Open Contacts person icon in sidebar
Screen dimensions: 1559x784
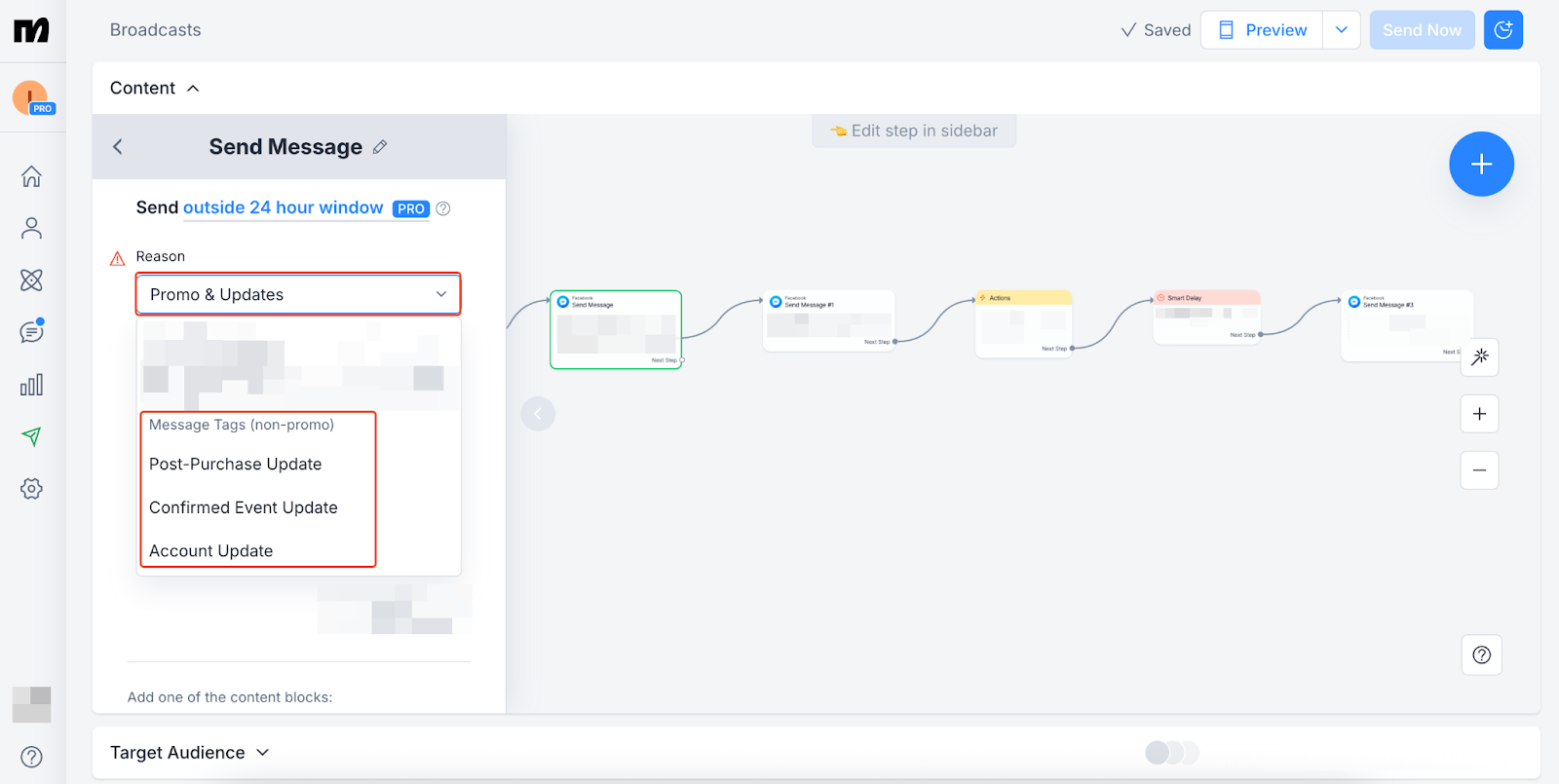[31, 228]
